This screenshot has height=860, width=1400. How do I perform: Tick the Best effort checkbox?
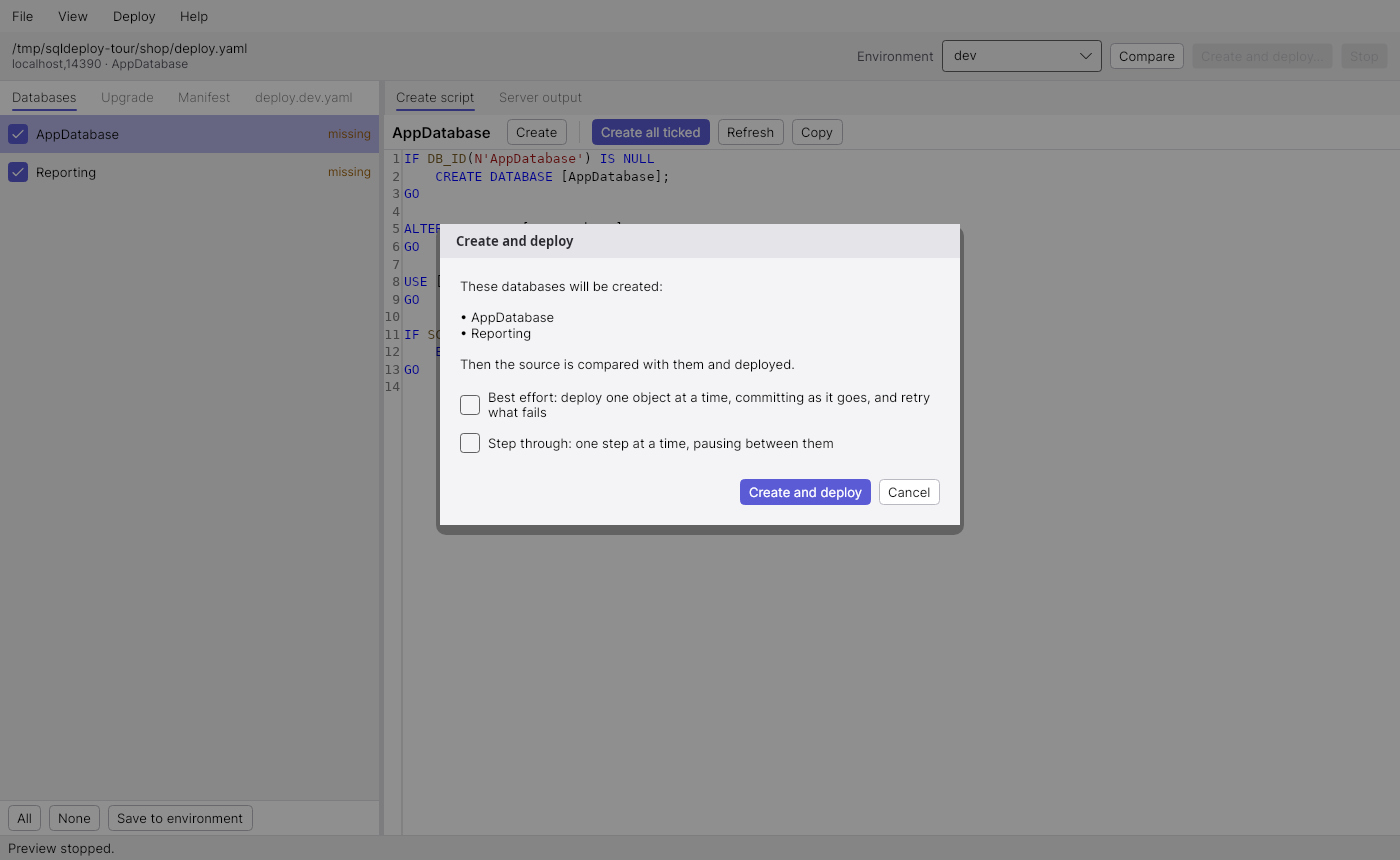pyautogui.click(x=470, y=405)
